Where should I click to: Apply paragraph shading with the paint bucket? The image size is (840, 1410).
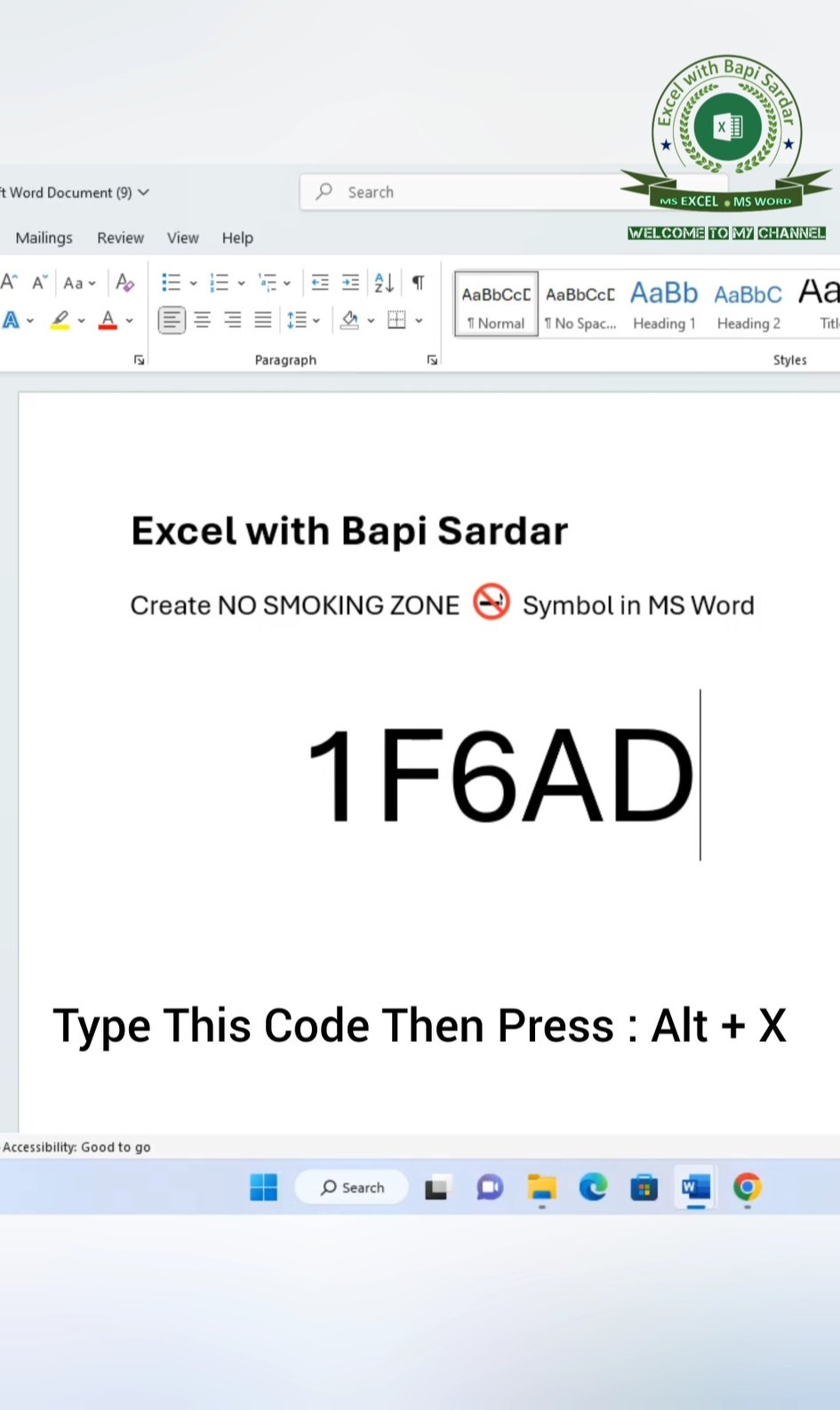point(350,320)
